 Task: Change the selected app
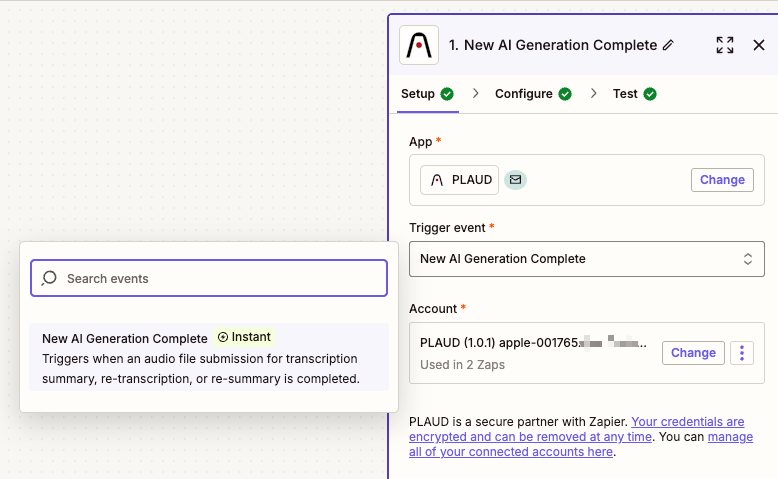(722, 180)
